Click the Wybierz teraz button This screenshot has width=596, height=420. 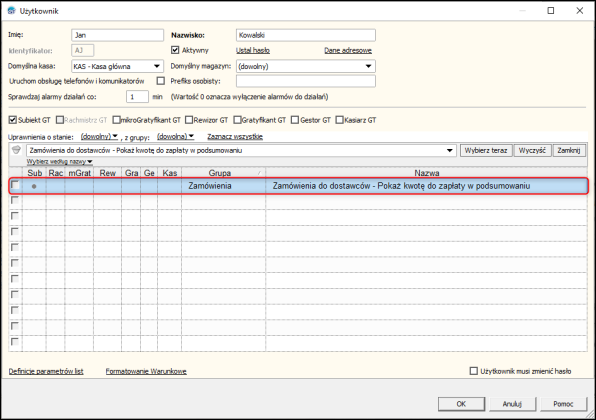click(x=486, y=151)
